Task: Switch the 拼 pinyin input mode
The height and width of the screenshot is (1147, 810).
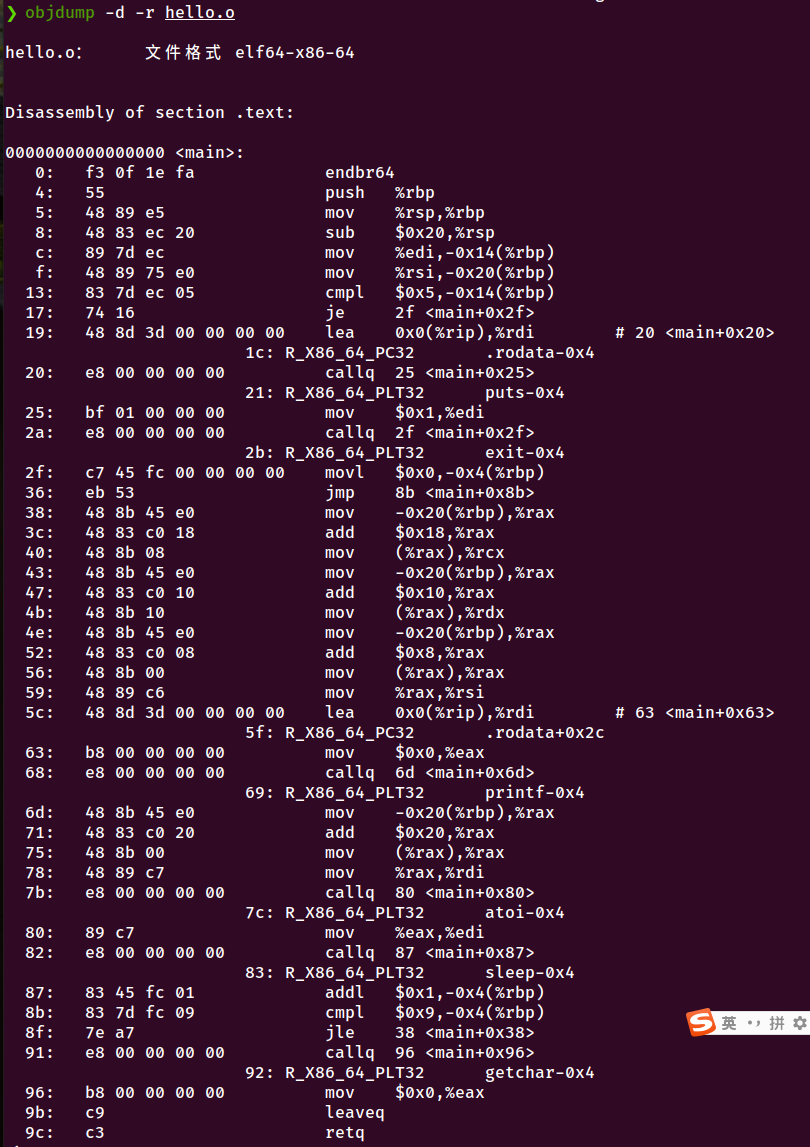Action: tap(776, 1023)
